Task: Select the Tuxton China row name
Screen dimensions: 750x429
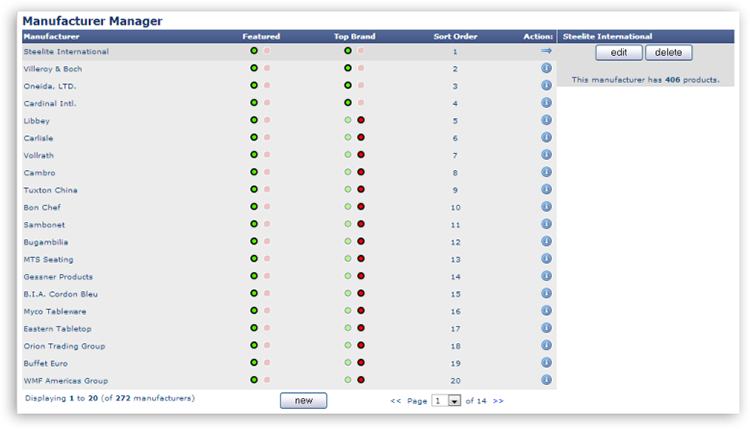Action: click(50, 190)
